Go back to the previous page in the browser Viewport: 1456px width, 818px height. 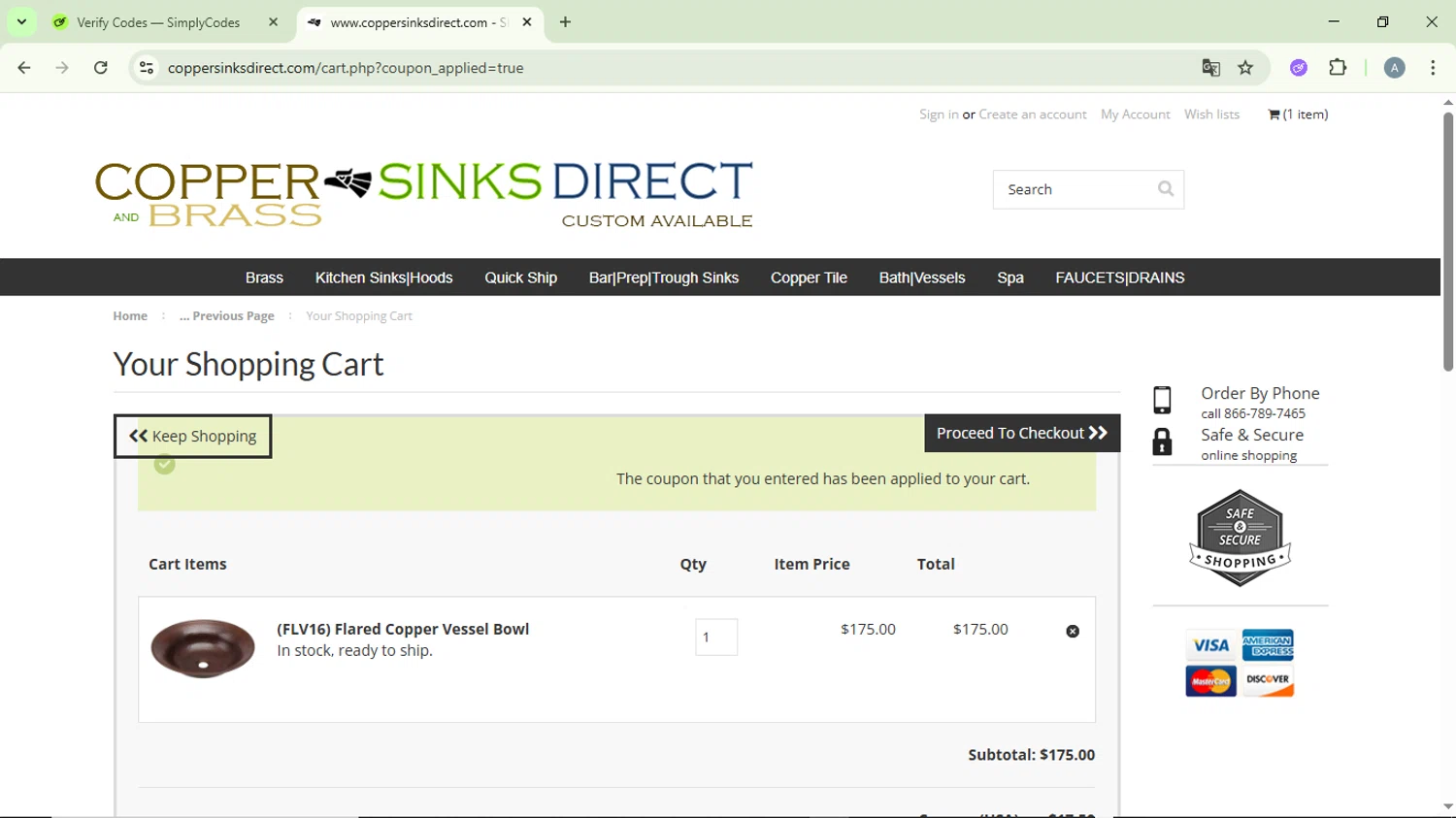(24, 68)
